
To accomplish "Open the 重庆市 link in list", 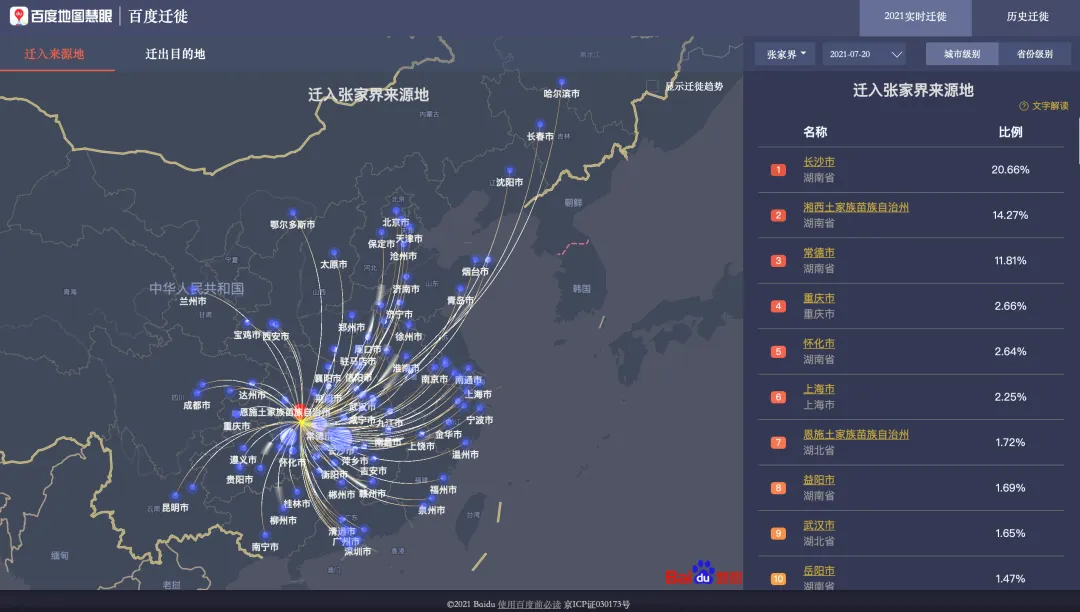I will click(x=818, y=298).
